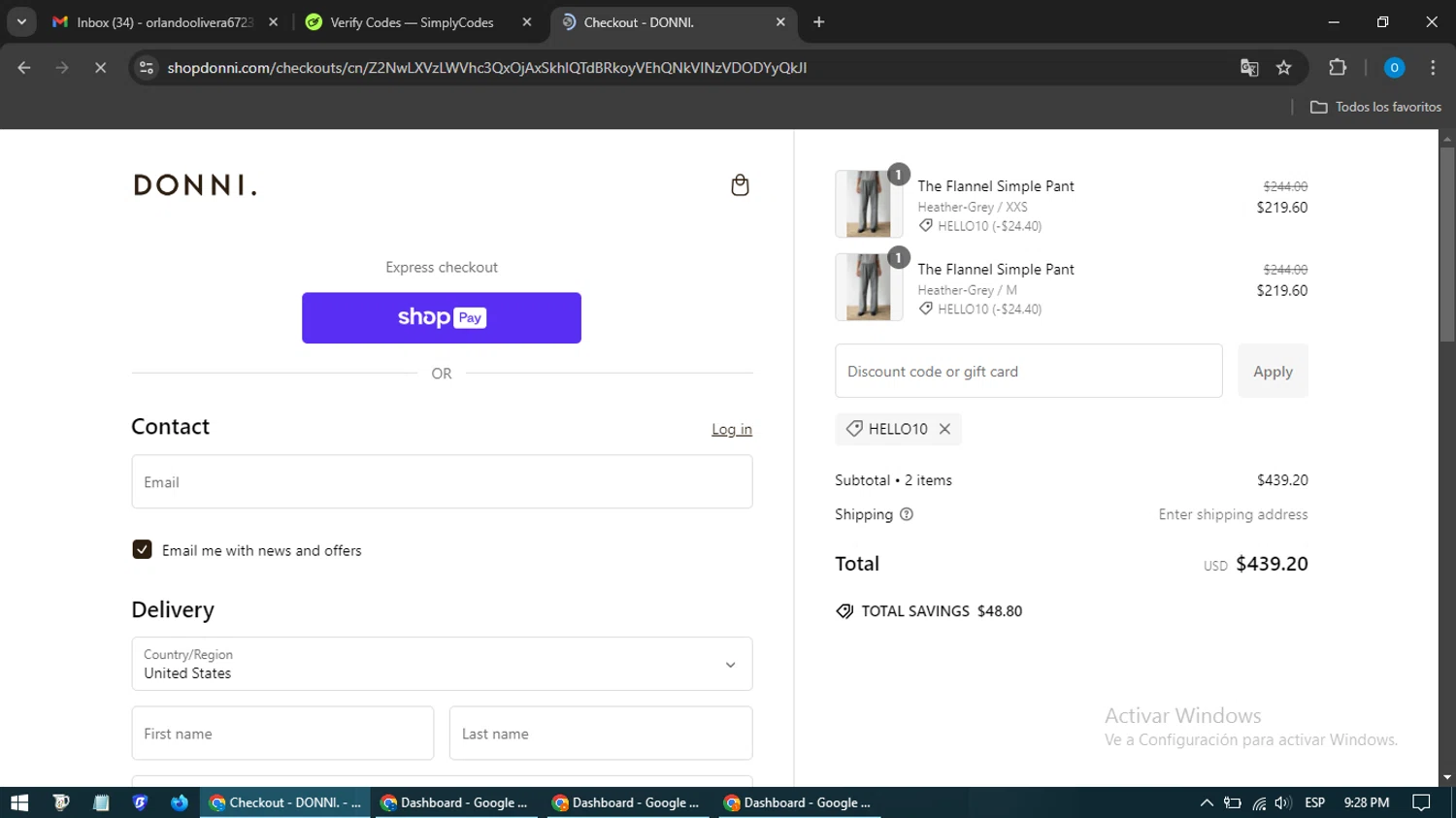
Task: Click the forward navigation arrow
Action: [x=62, y=68]
